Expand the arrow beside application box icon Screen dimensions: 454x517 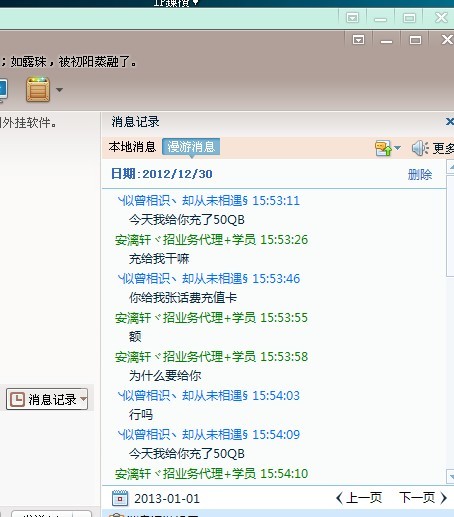click(x=59, y=90)
